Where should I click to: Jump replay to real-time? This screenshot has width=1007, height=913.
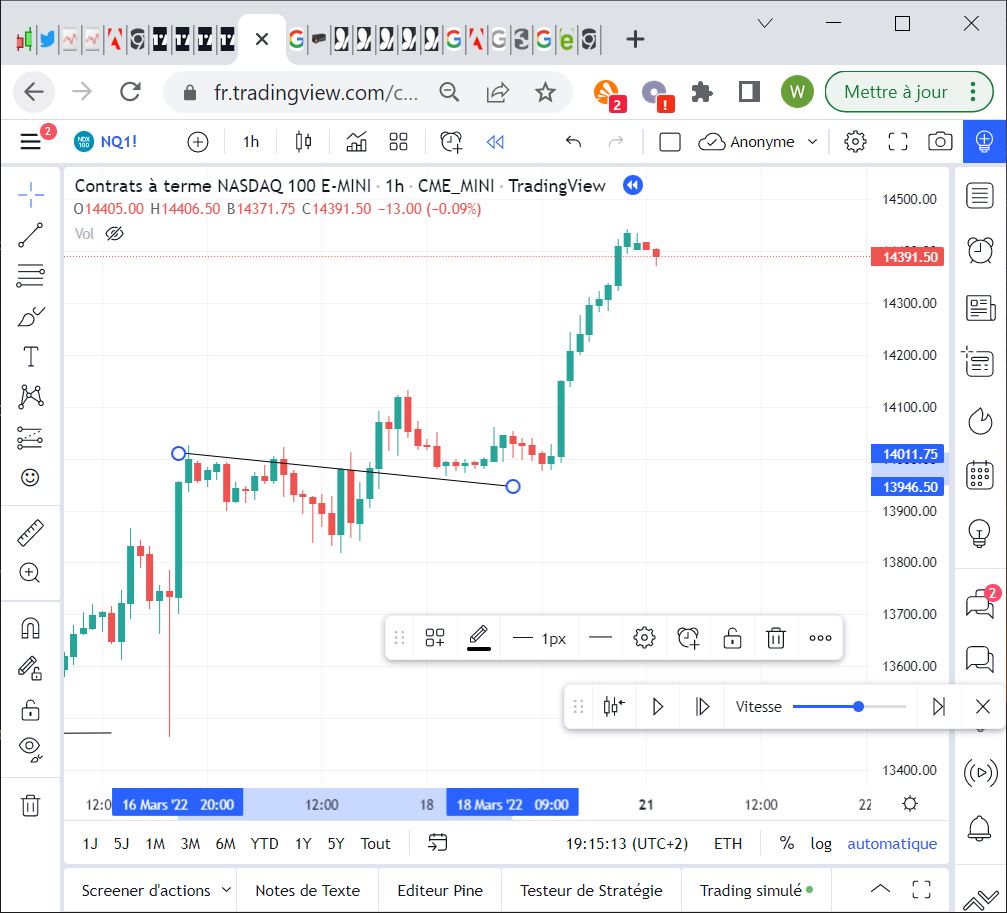pyautogui.click(x=939, y=706)
